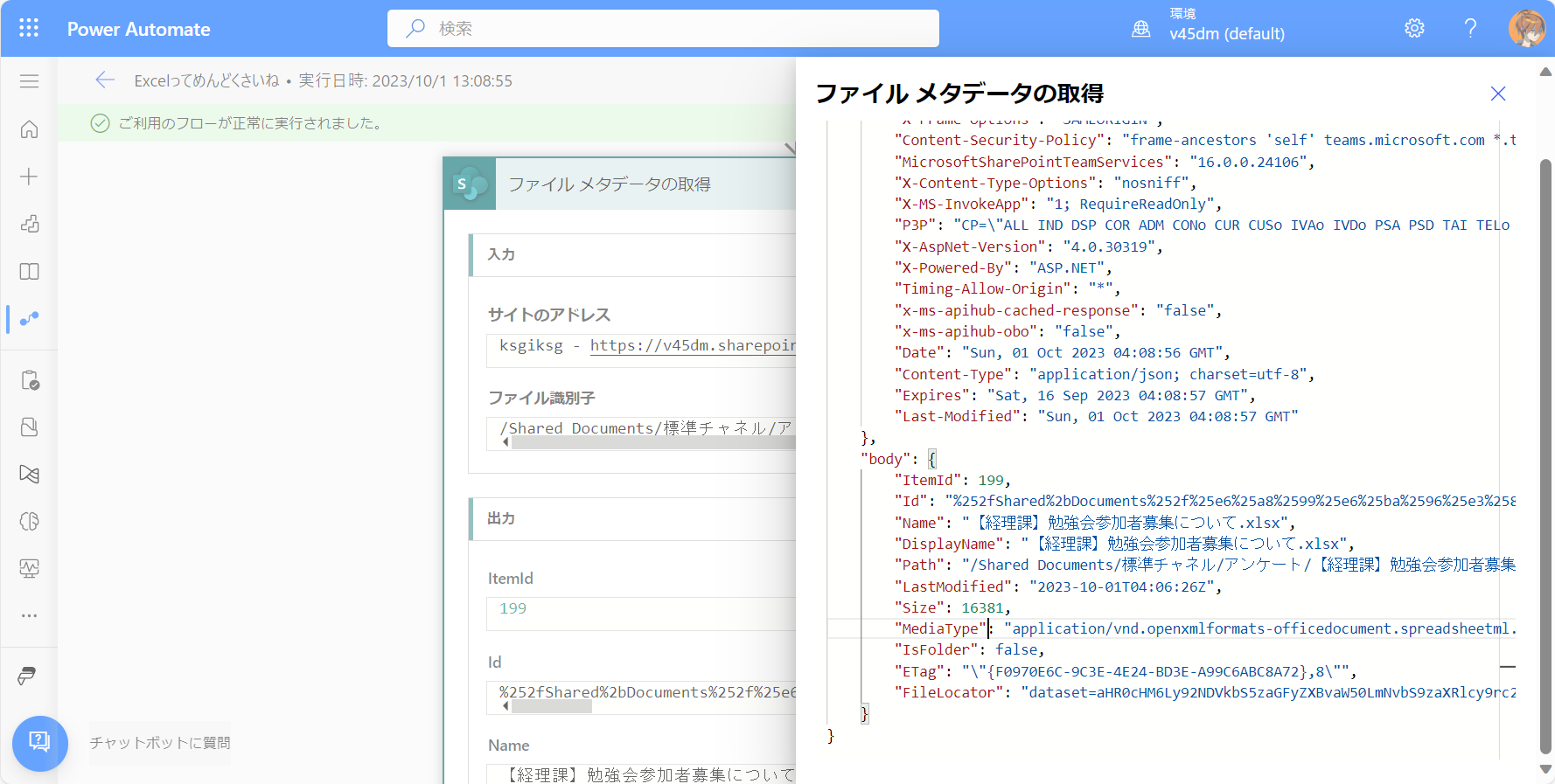This screenshot has width=1555, height=784.
Task: Go to Home in sidebar
Action: tap(29, 129)
